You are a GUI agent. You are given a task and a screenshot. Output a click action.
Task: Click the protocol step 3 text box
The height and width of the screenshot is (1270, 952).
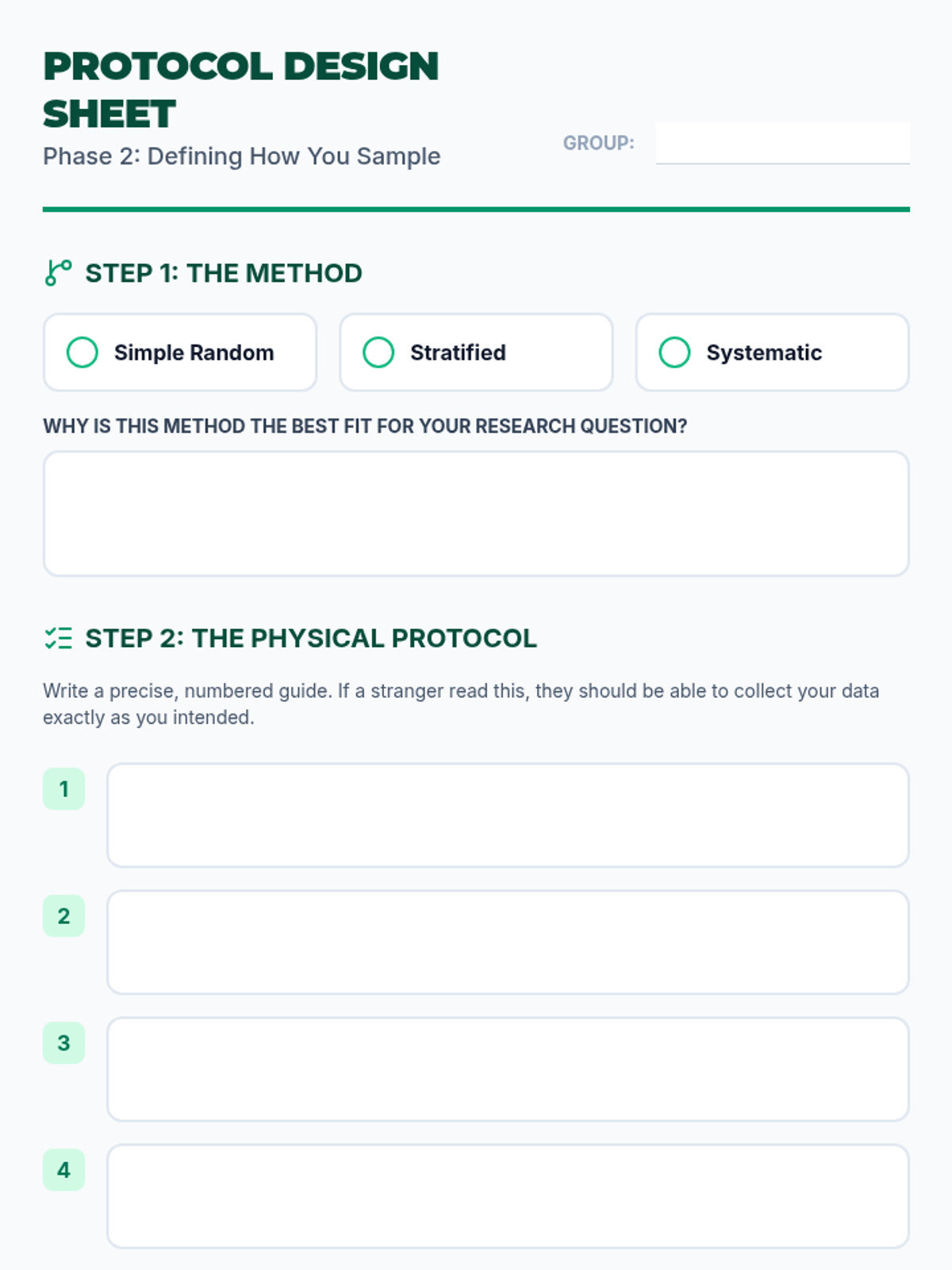508,1069
